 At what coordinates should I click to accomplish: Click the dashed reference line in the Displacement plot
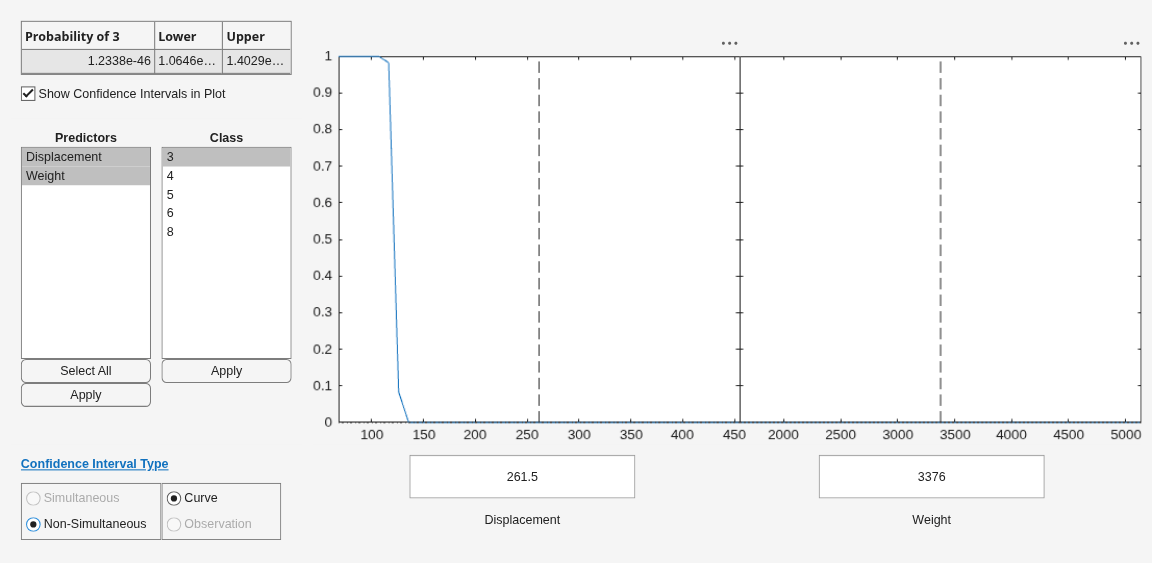(539, 239)
